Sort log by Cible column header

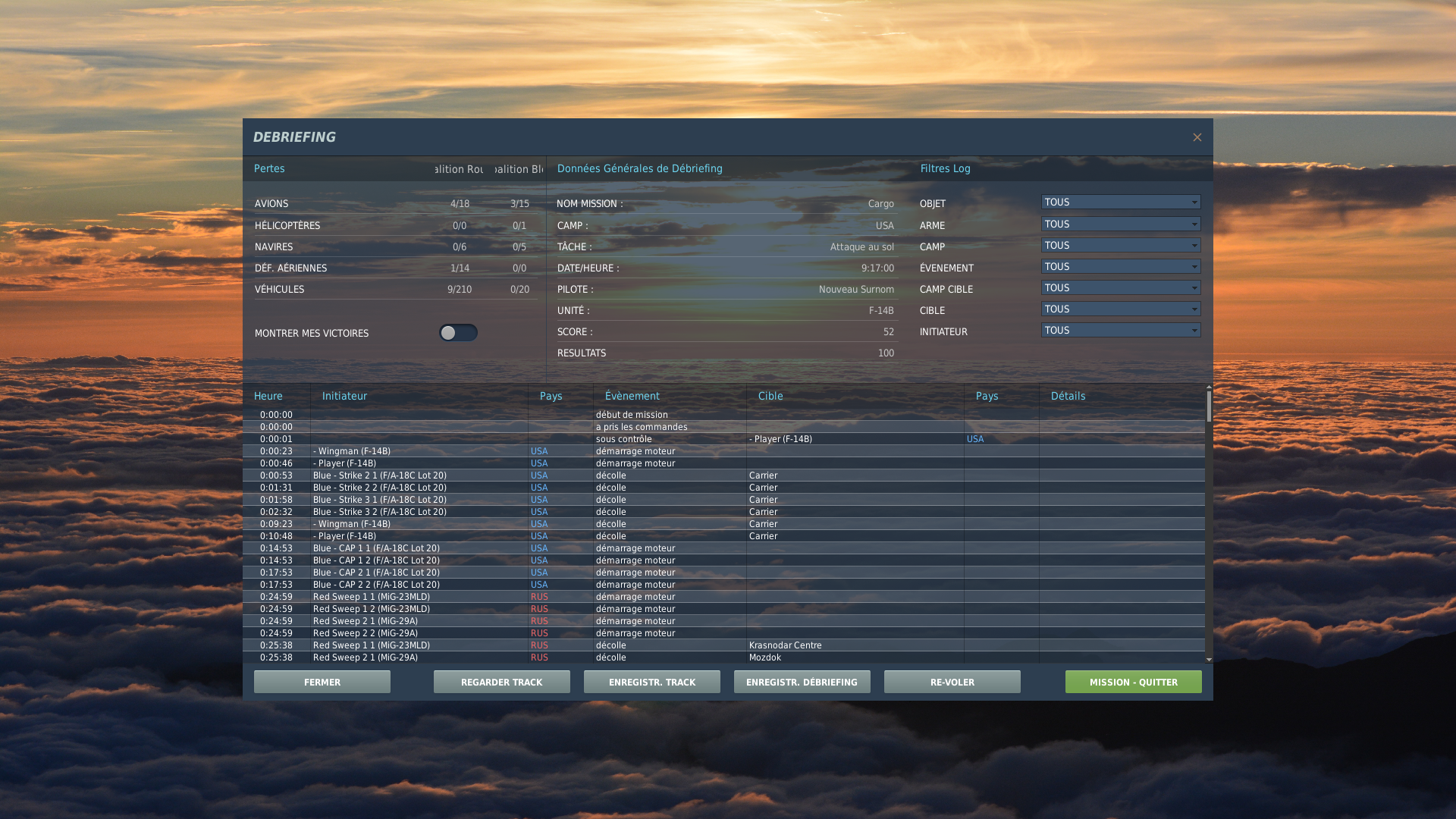(x=770, y=396)
